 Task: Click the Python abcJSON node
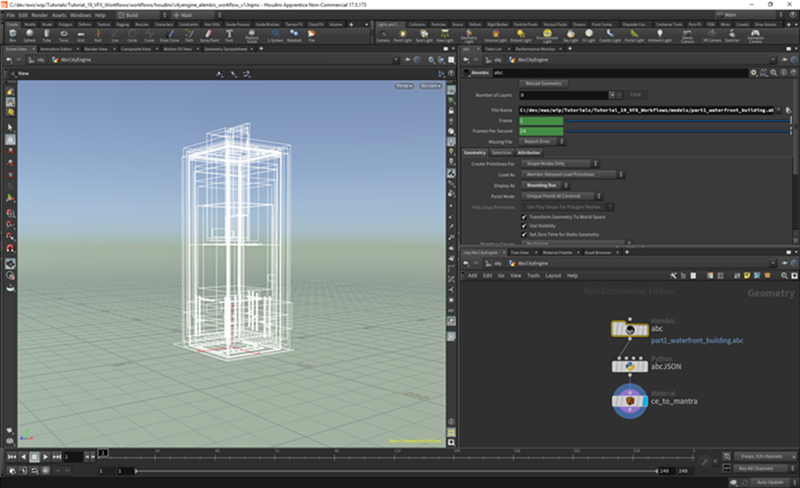tap(632, 366)
